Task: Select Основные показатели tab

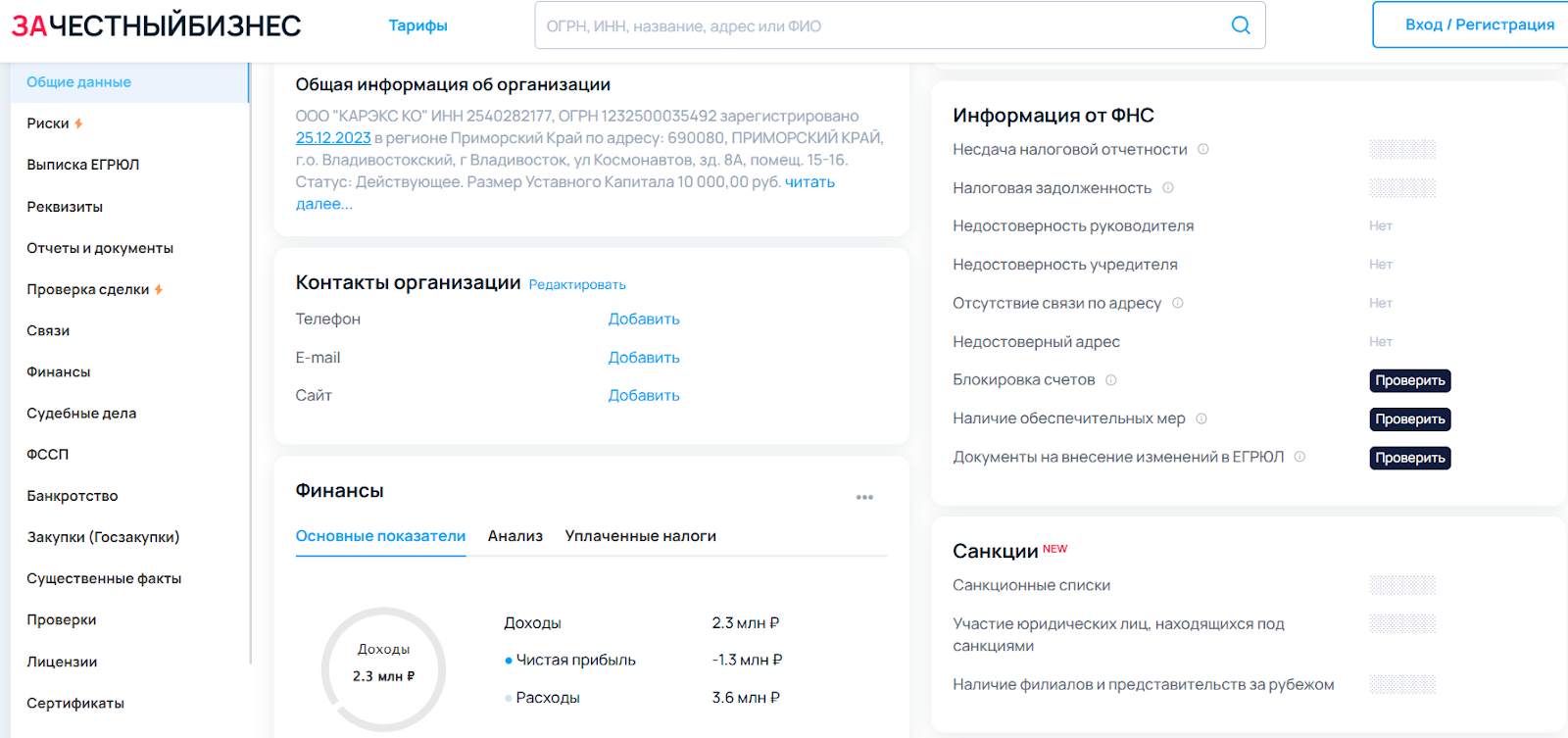Action: click(x=380, y=536)
